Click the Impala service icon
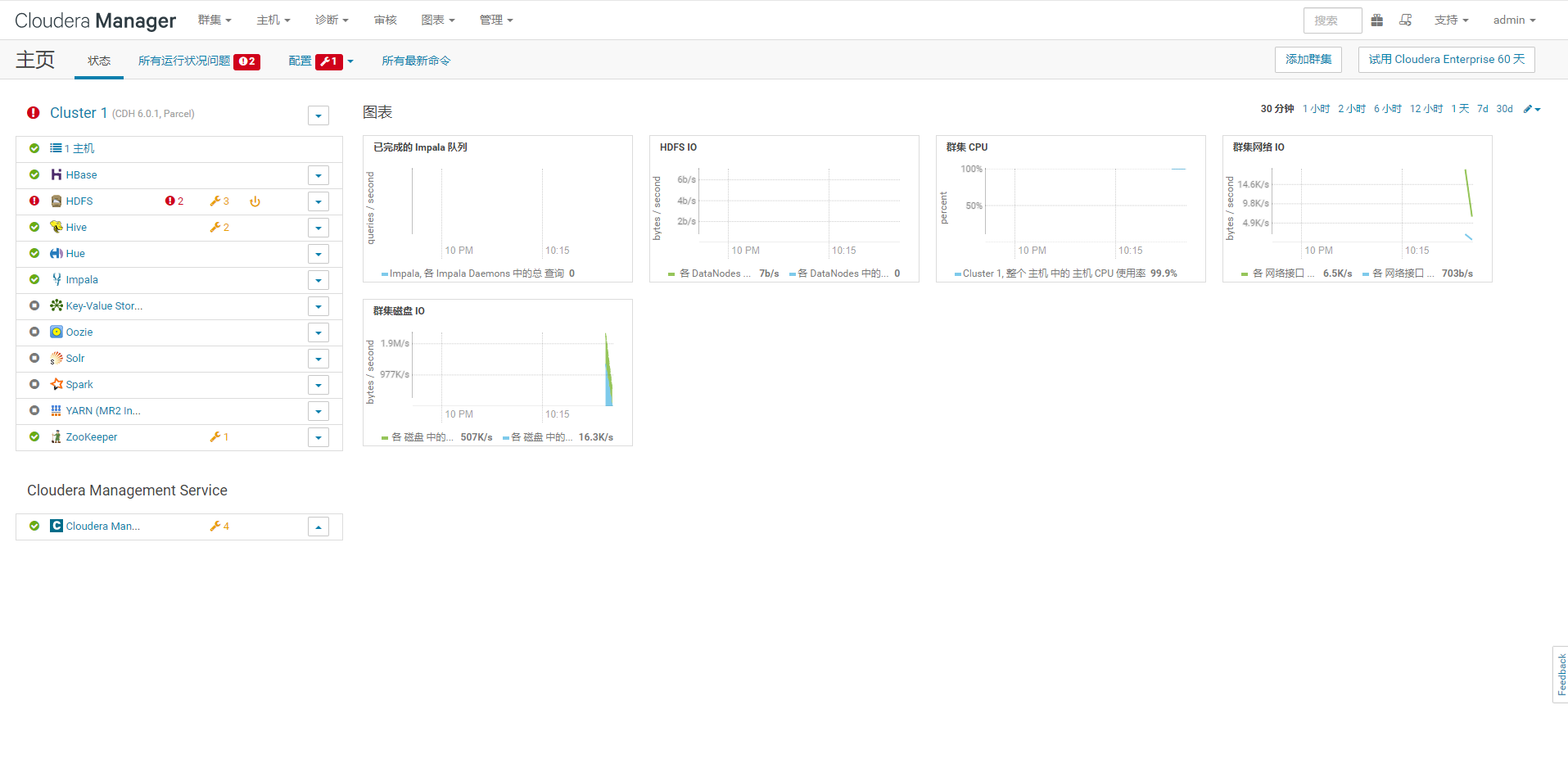Image resolution: width=1568 pixels, height=764 pixels. point(56,279)
